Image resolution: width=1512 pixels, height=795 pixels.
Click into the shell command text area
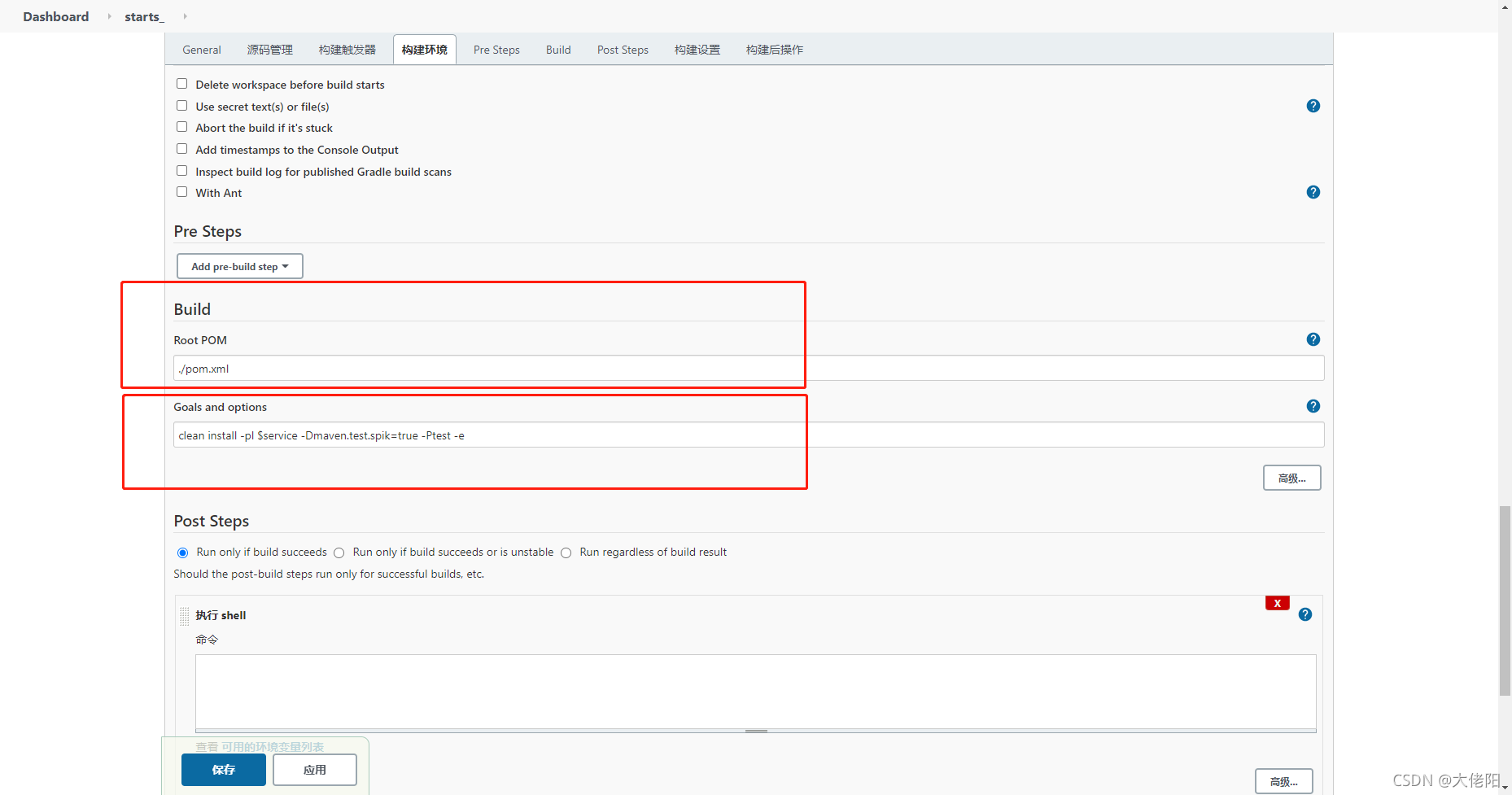(755, 692)
